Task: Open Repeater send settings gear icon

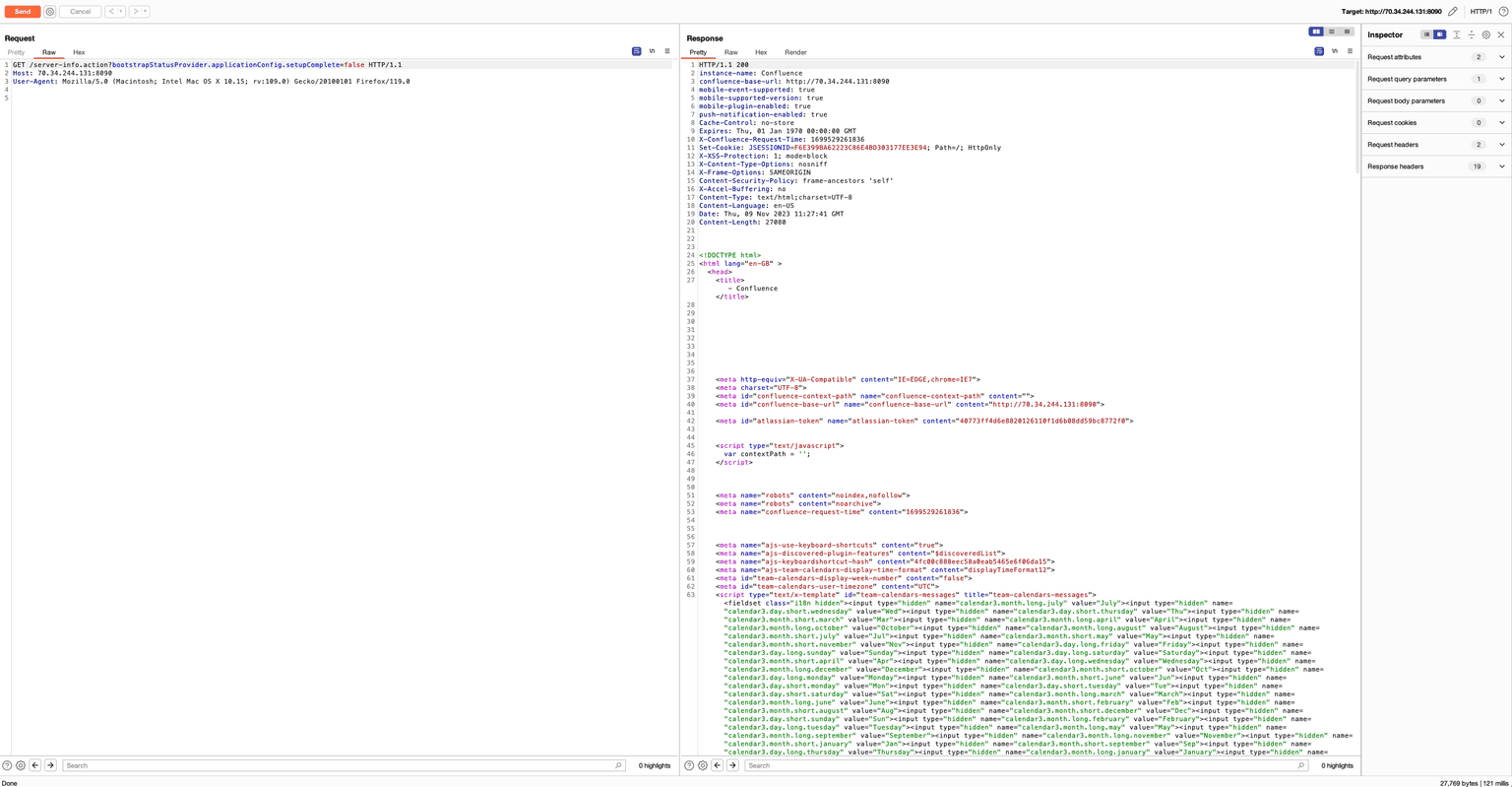Action: pyautogui.click(x=50, y=12)
